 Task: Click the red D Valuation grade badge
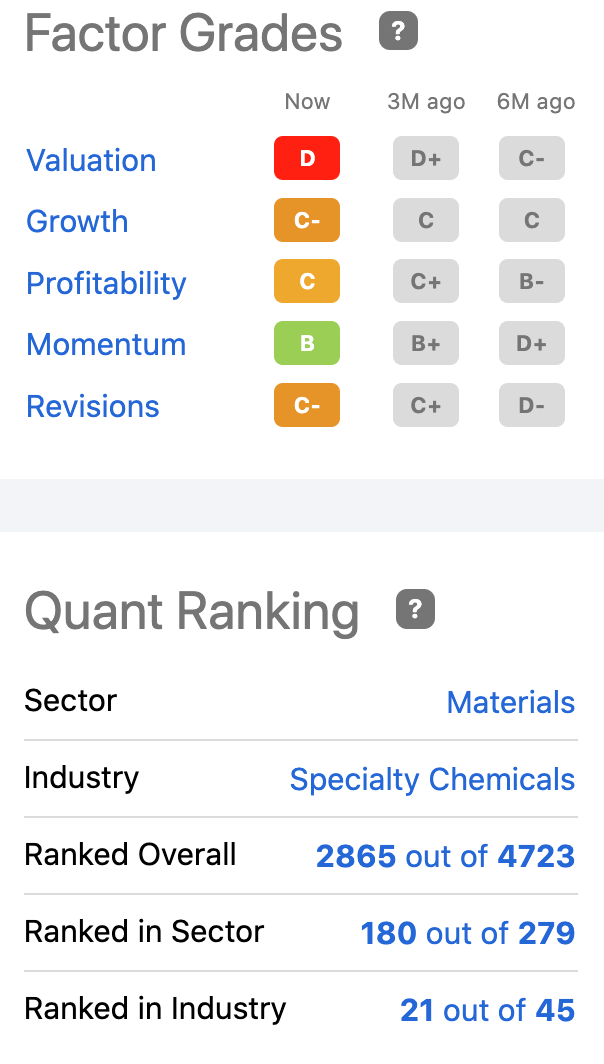[306, 158]
